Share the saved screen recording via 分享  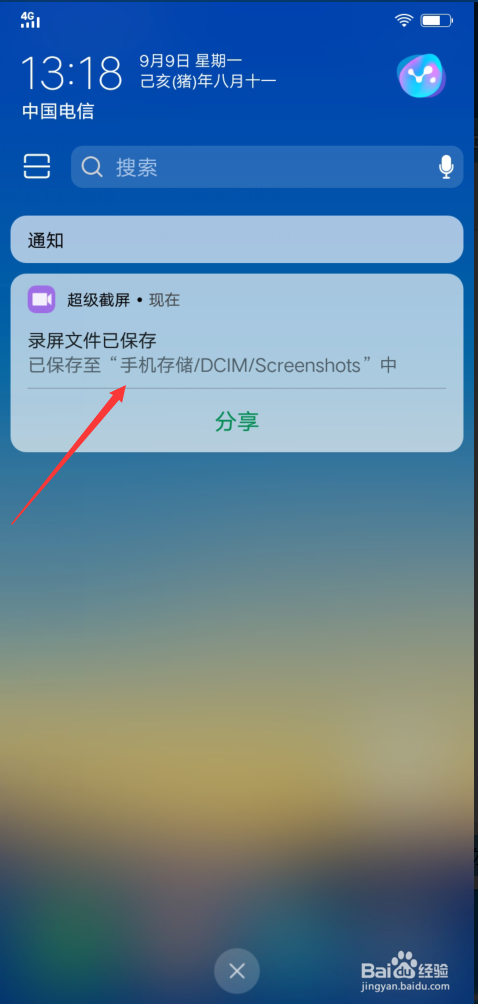[237, 421]
